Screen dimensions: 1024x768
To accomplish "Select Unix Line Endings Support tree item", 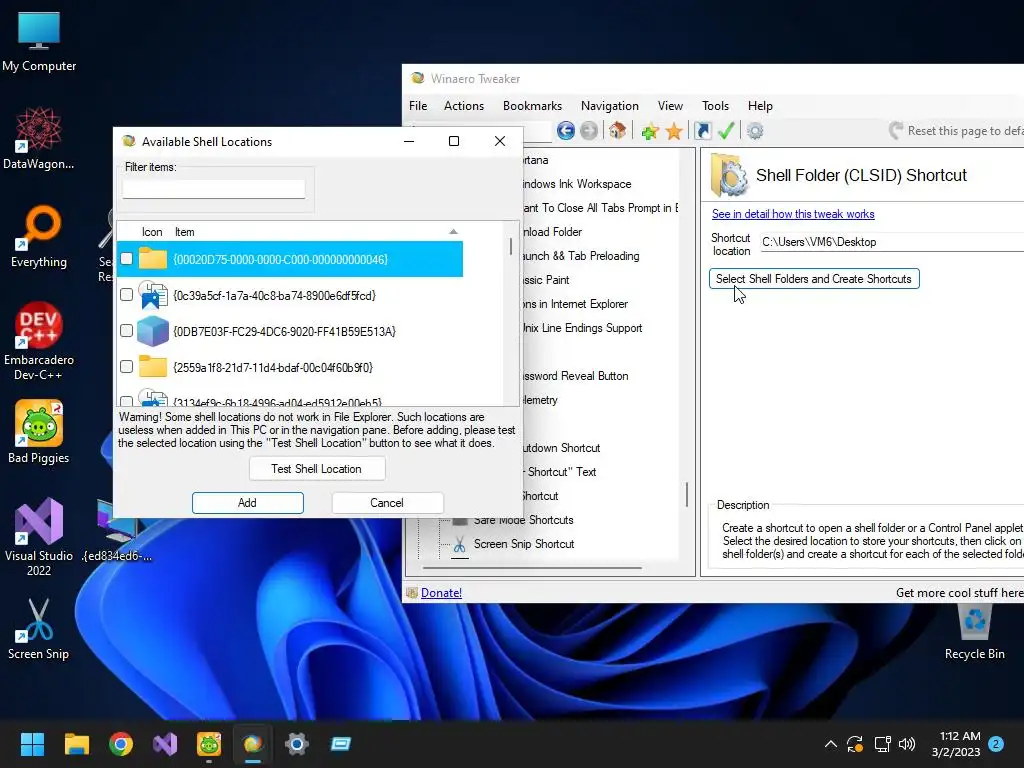I will [x=582, y=328].
